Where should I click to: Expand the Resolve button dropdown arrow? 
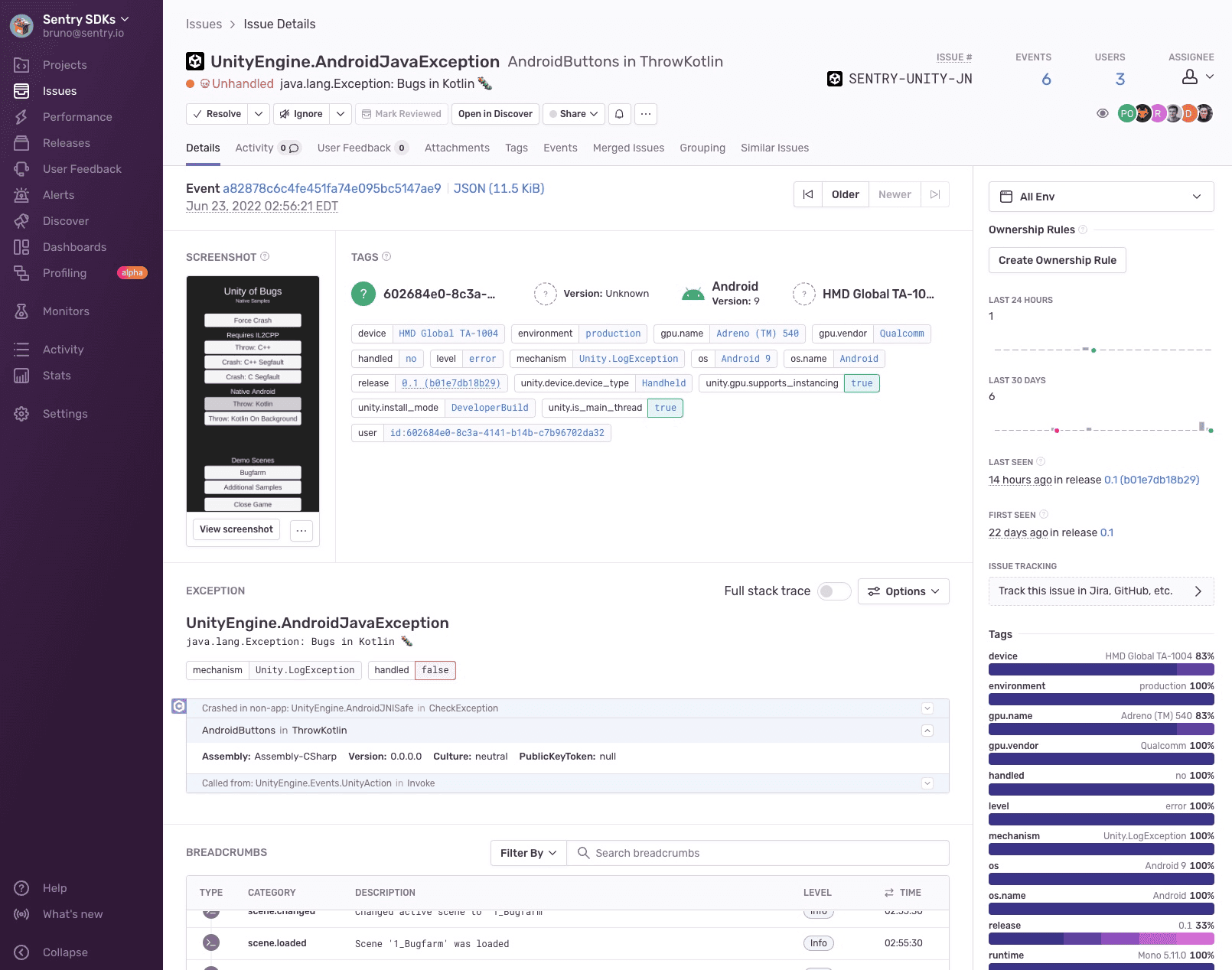259,114
